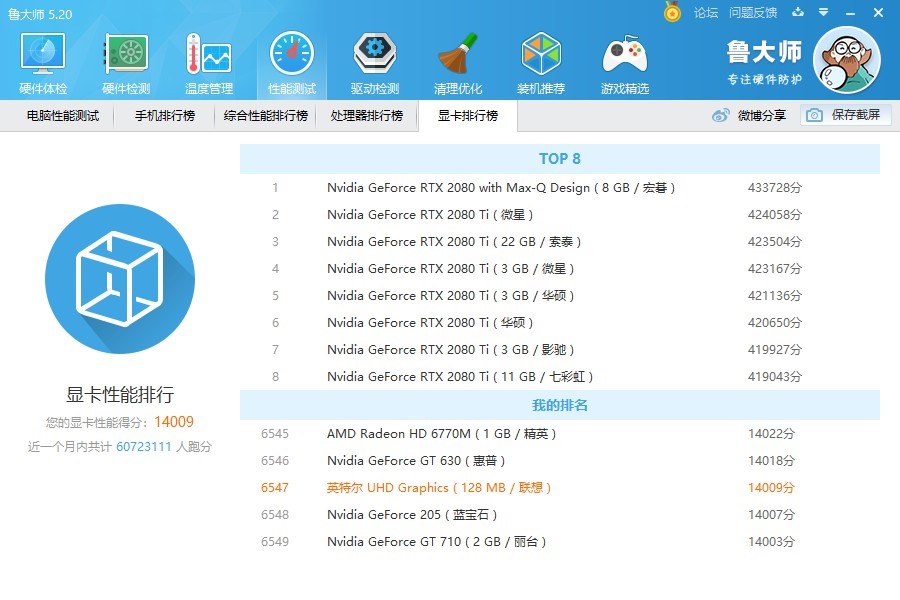Open the 问题反馈 feedback link
The height and width of the screenshot is (600, 900).
coord(753,13)
